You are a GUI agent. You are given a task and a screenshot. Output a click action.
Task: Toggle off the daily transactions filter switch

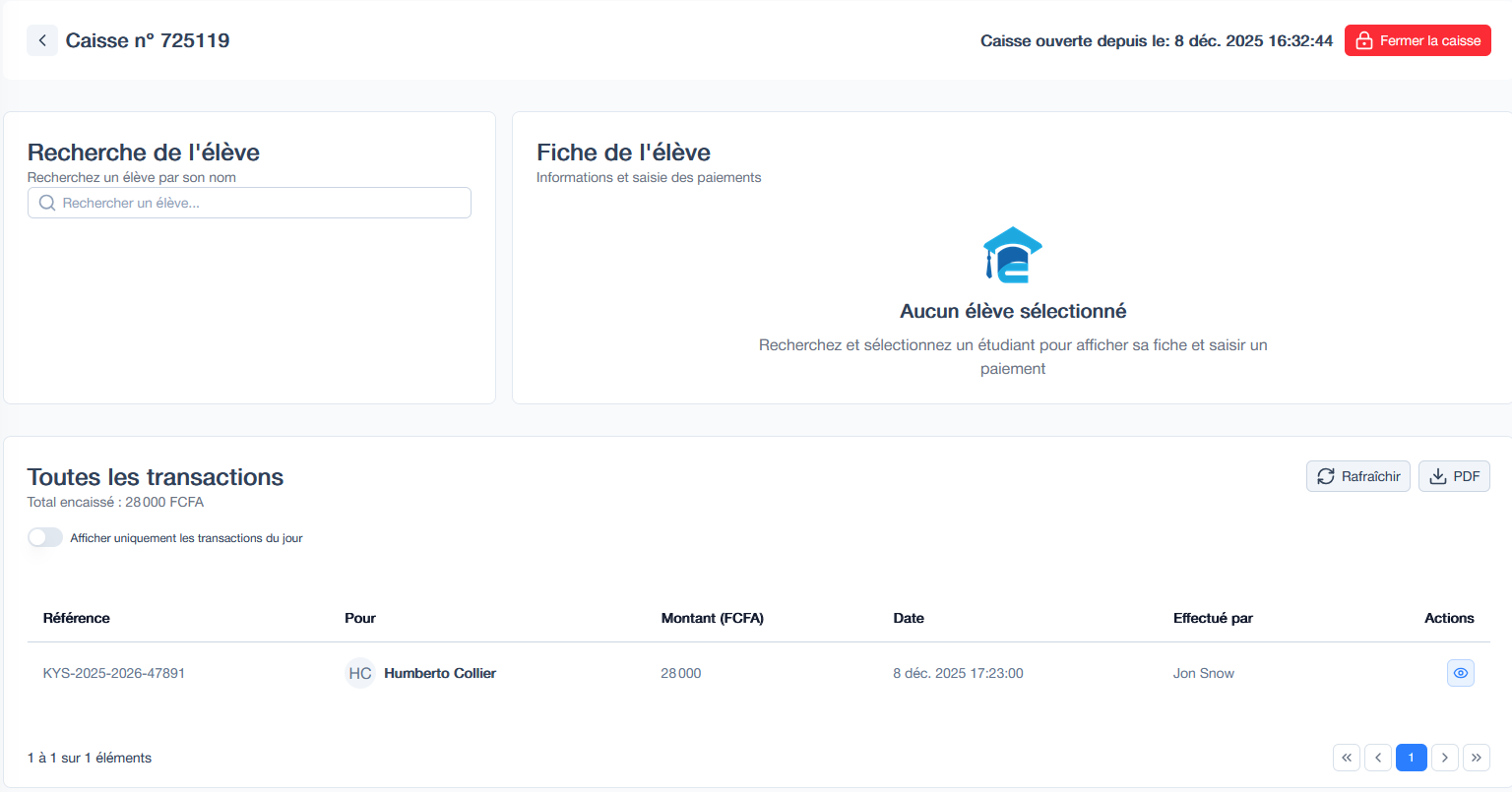tap(45, 537)
